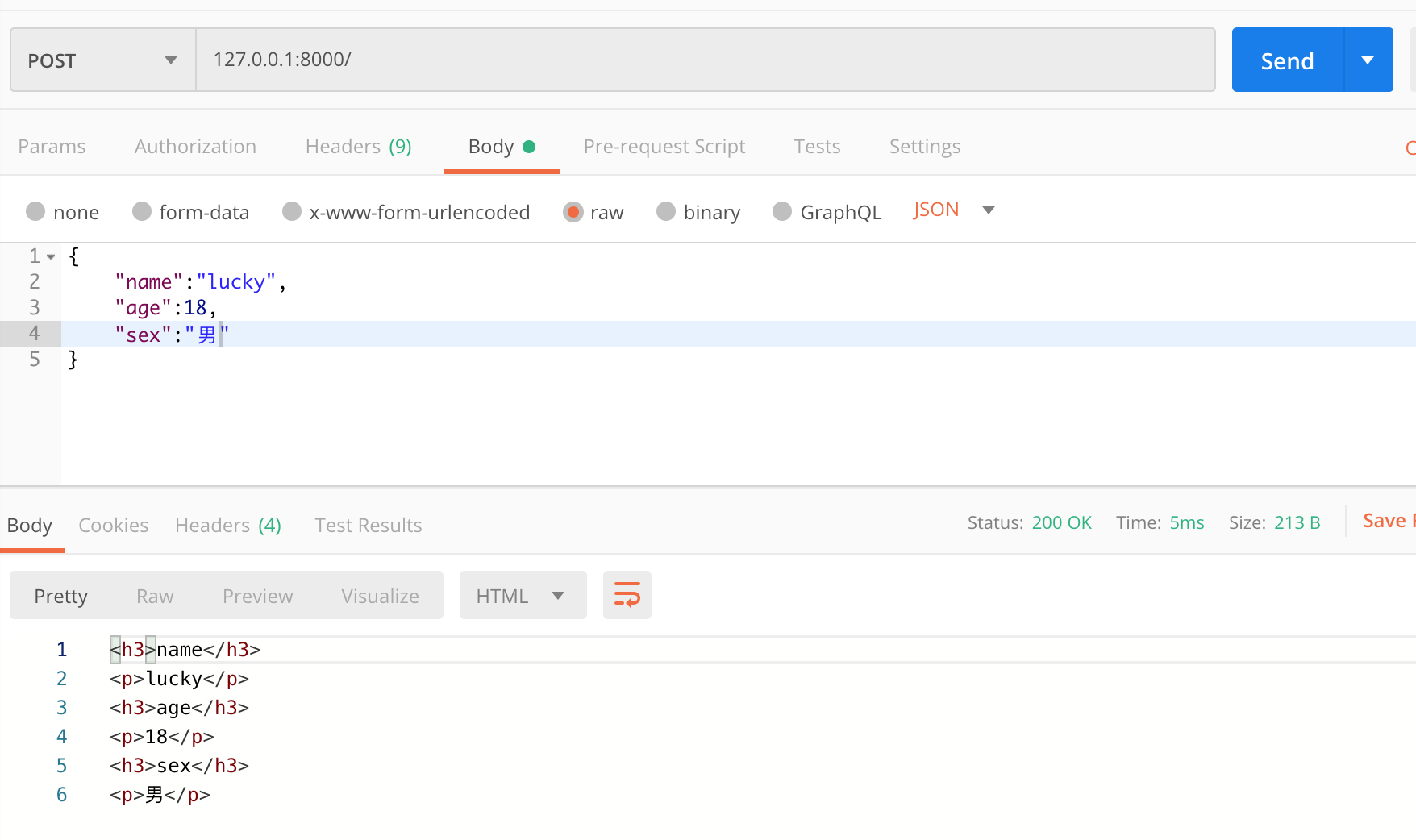
Task: Open the request Headers (9) tab
Action: [x=358, y=147]
